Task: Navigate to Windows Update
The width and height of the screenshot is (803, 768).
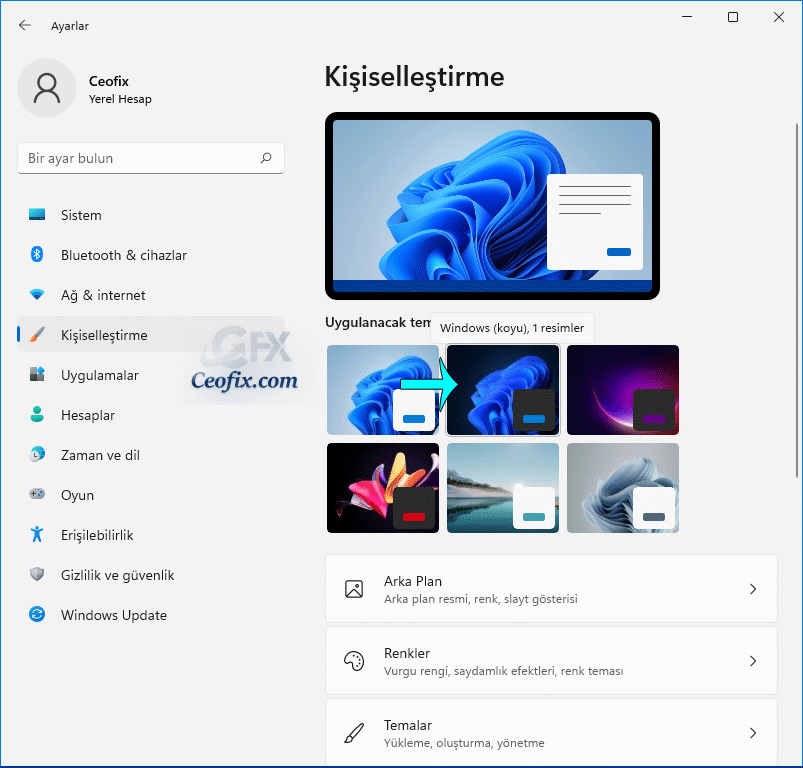Action: point(151,614)
